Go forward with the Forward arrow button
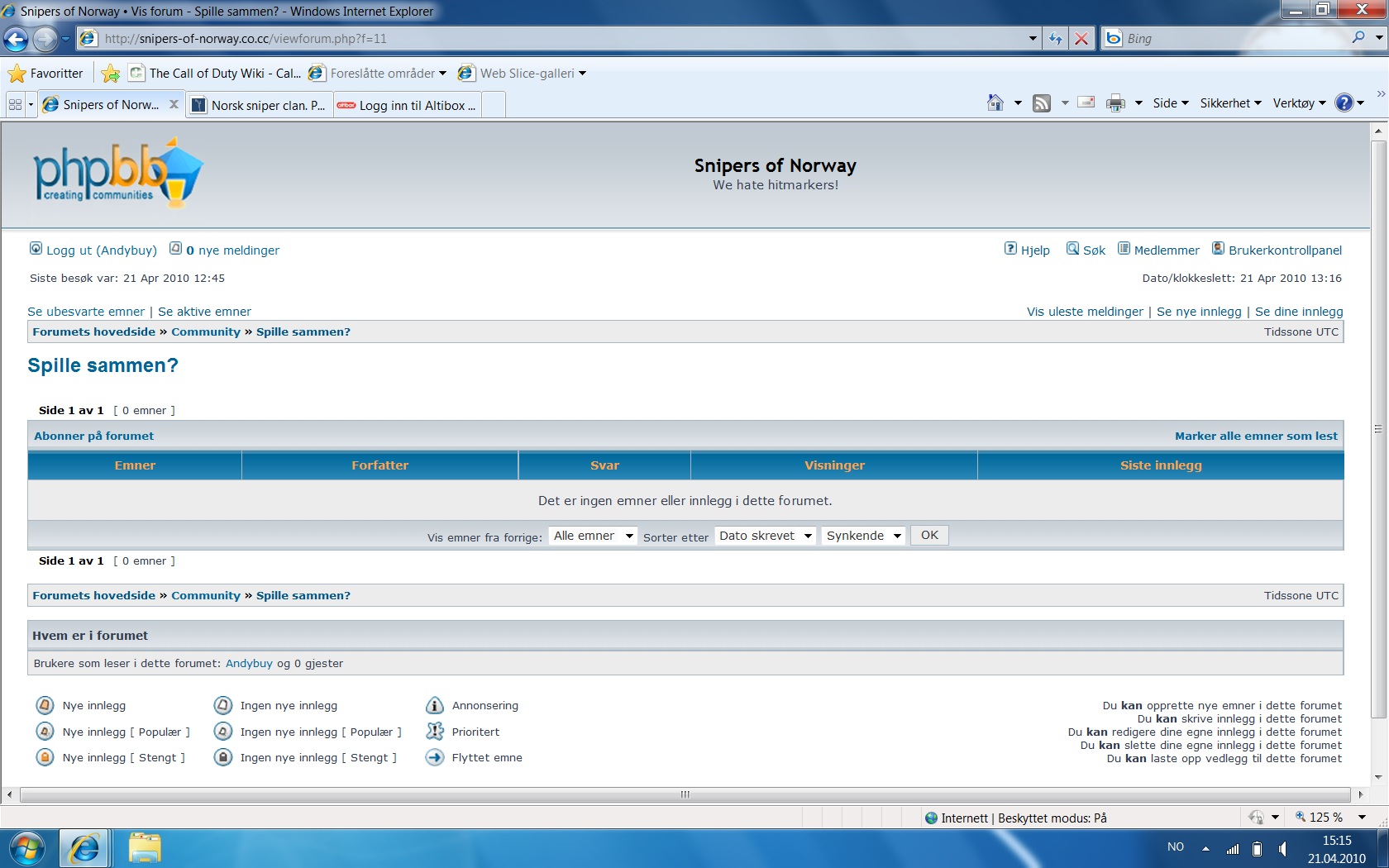The height and width of the screenshot is (868, 1389). pyautogui.click(x=45, y=38)
